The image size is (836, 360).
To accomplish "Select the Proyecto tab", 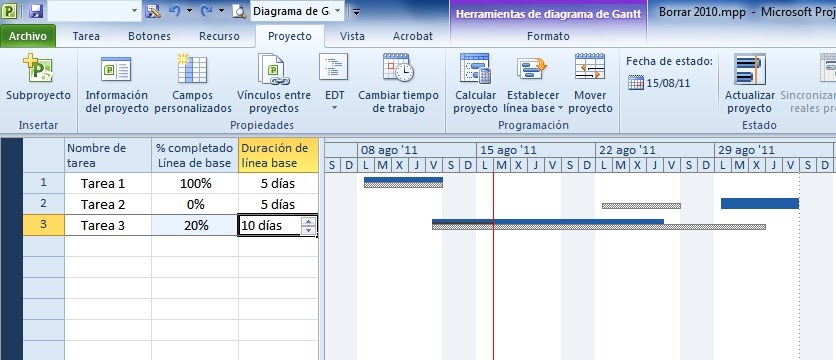I will pyautogui.click(x=290, y=36).
